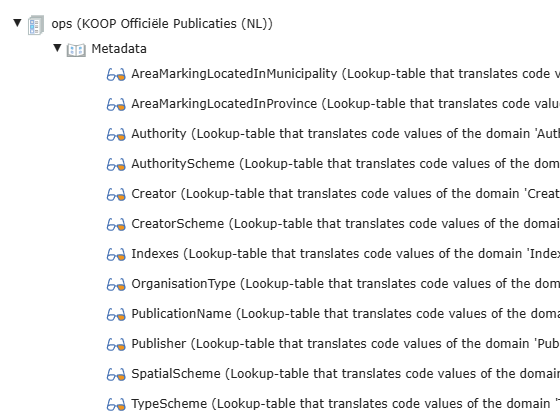Collapse the ops KOOP Officiële Publicaties node

click(x=17, y=23)
